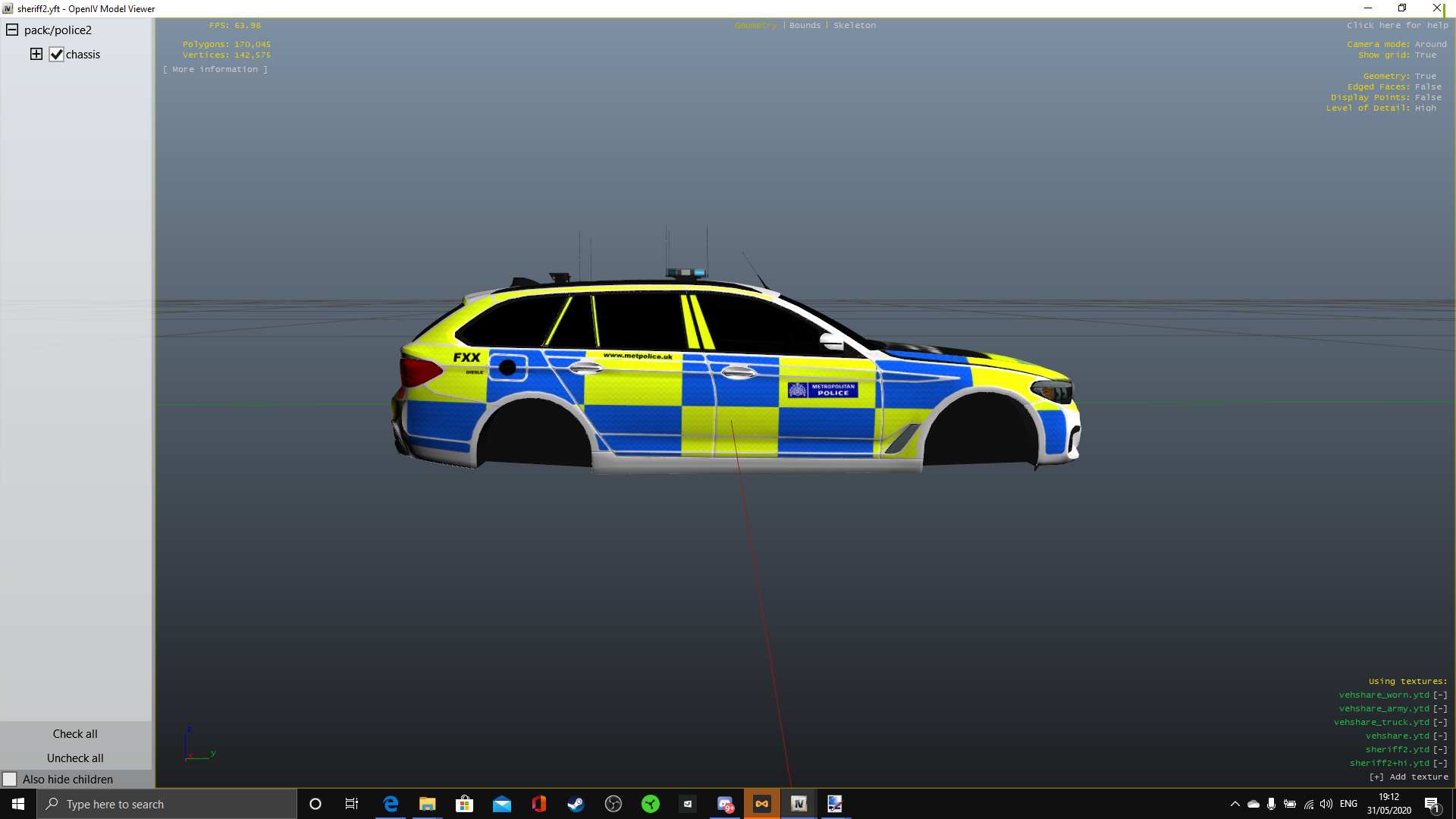This screenshot has width=1456, height=819.
Task: Switch to the Skeleton view tab
Action: [854, 25]
